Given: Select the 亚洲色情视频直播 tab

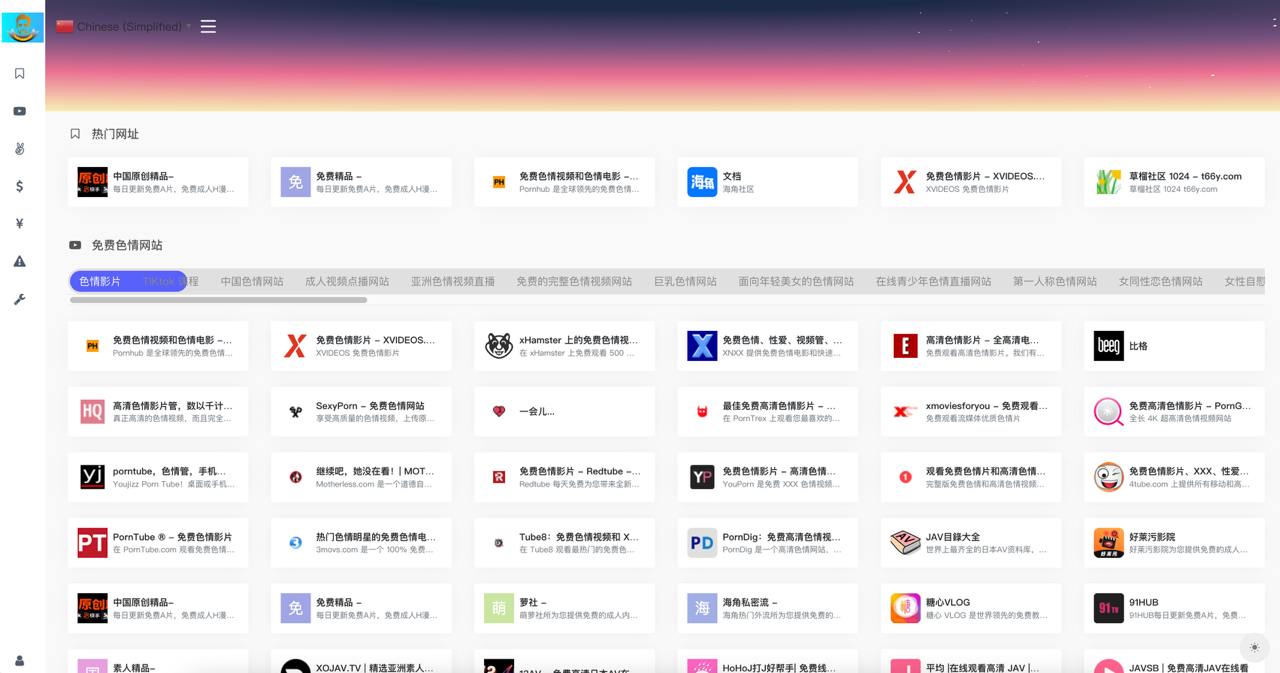Looking at the screenshot, I should (453, 281).
